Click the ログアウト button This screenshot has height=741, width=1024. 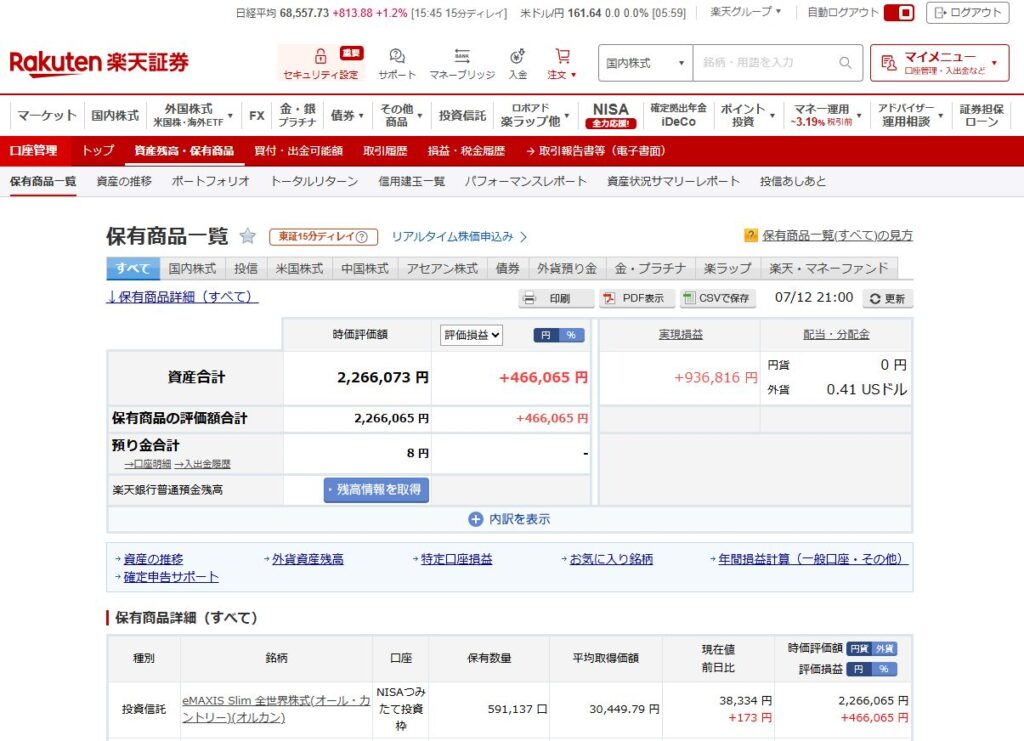[x=968, y=12]
